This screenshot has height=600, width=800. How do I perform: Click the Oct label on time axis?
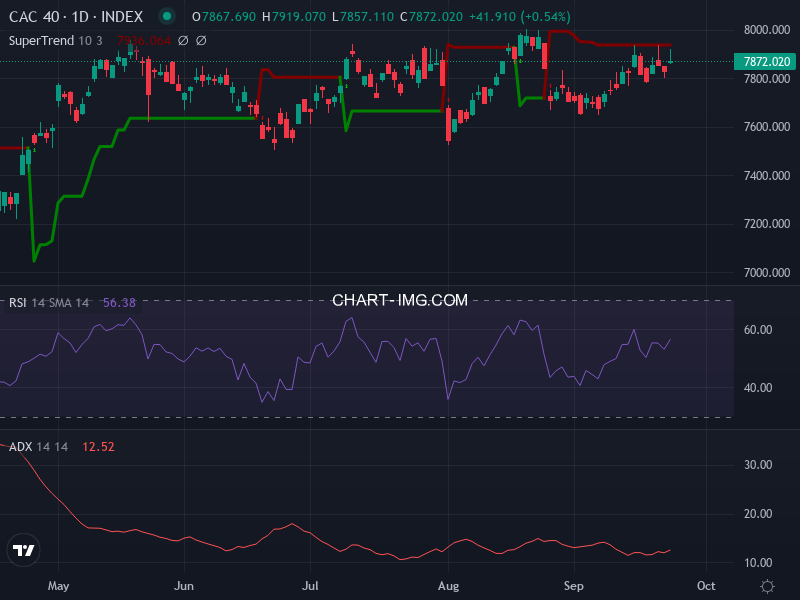point(706,586)
